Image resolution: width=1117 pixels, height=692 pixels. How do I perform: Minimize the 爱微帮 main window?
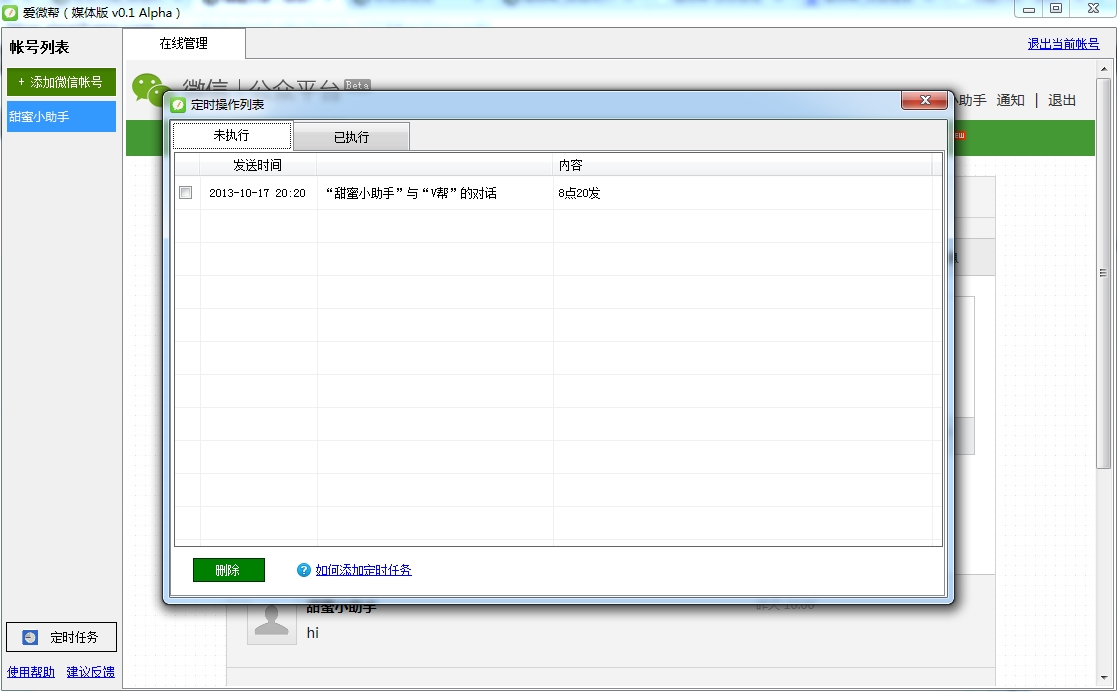tap(1029, 9)
